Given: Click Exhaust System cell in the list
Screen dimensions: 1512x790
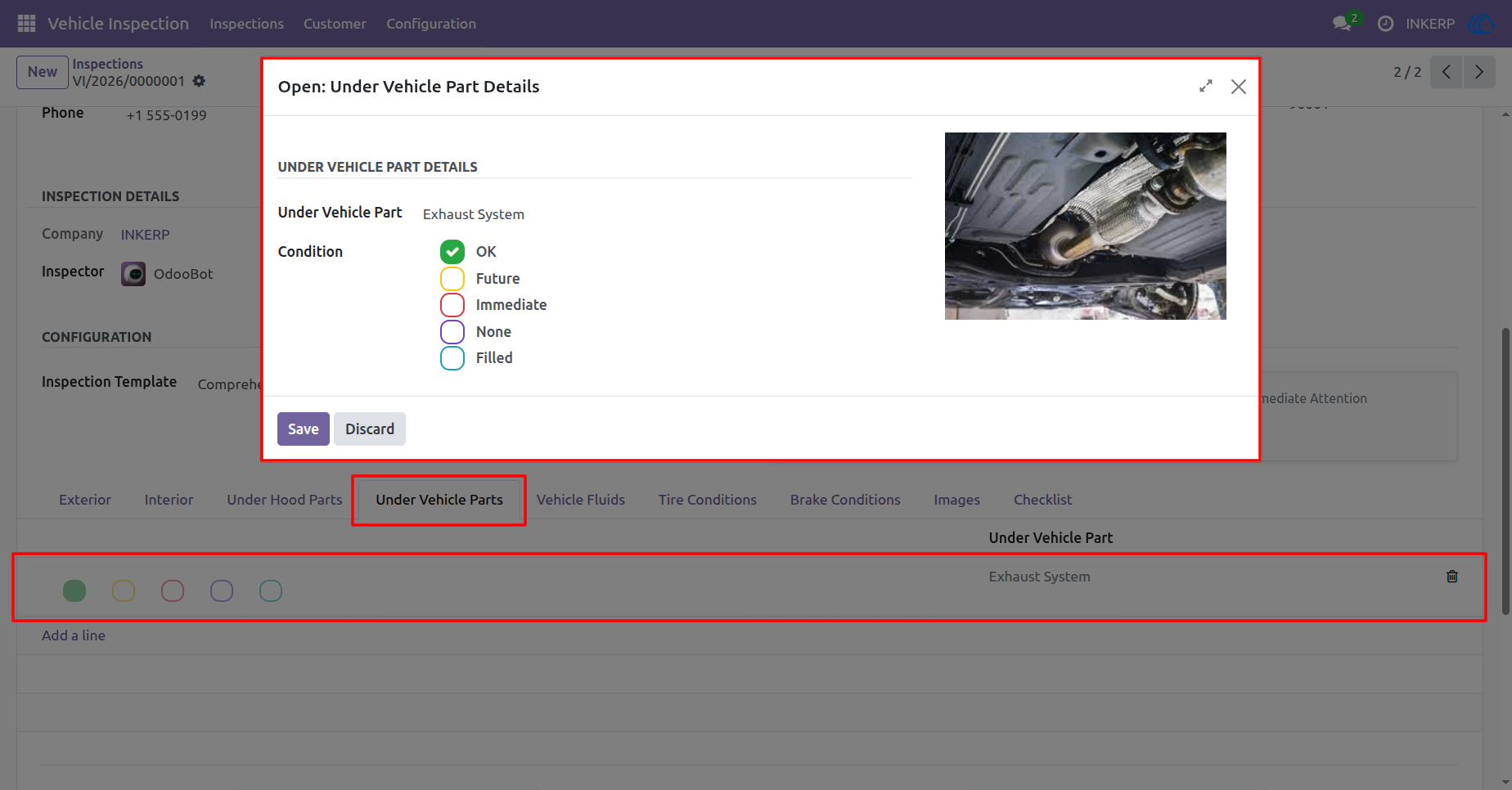Looking at the screenshot, I should tap(1039, 577).
